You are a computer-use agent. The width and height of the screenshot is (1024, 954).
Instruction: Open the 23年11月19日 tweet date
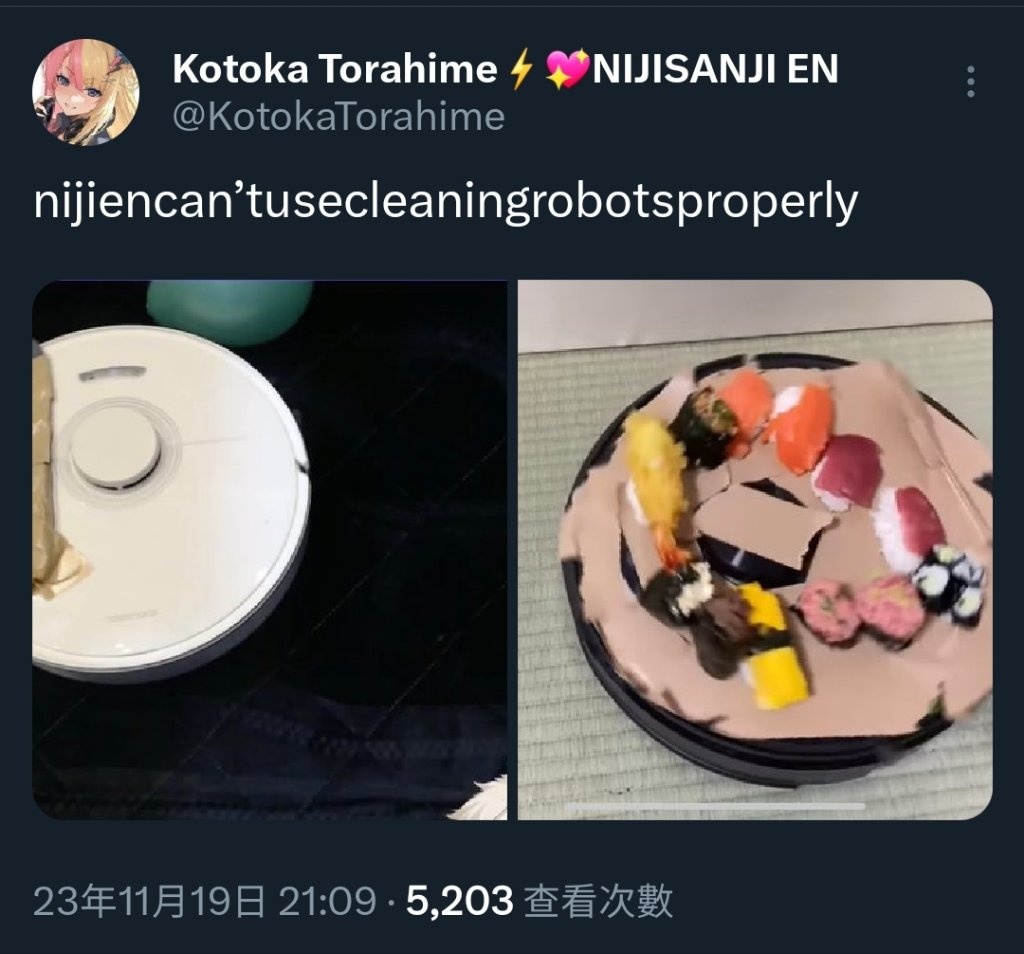tap(150, 902)
